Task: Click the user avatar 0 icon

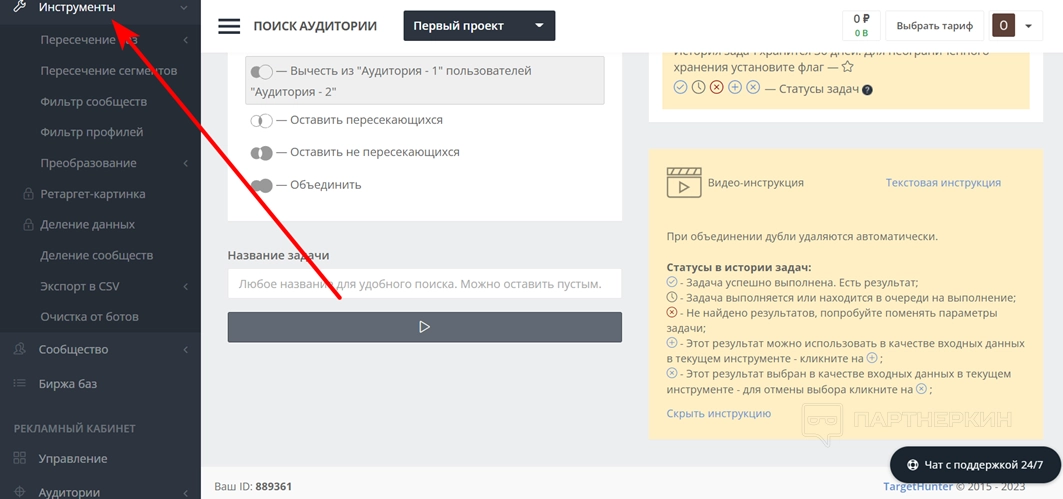Action: (1003, 26)
